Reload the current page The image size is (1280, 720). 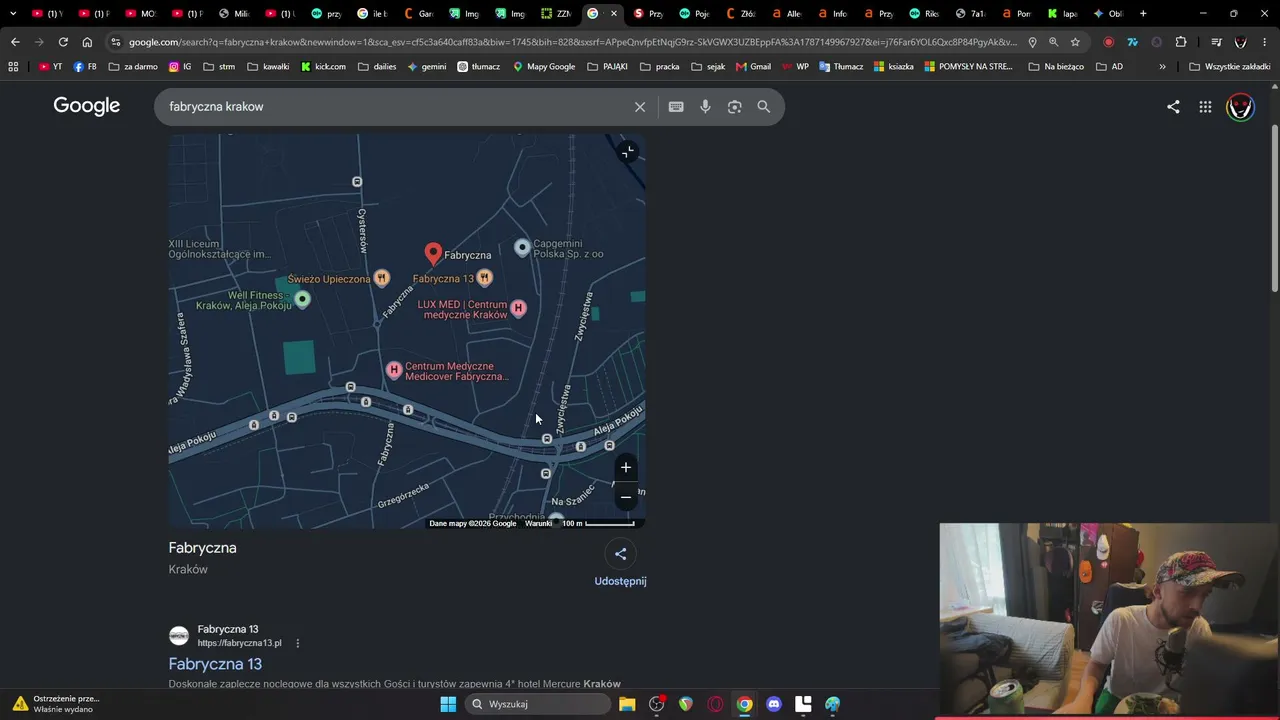click(63, 42)
